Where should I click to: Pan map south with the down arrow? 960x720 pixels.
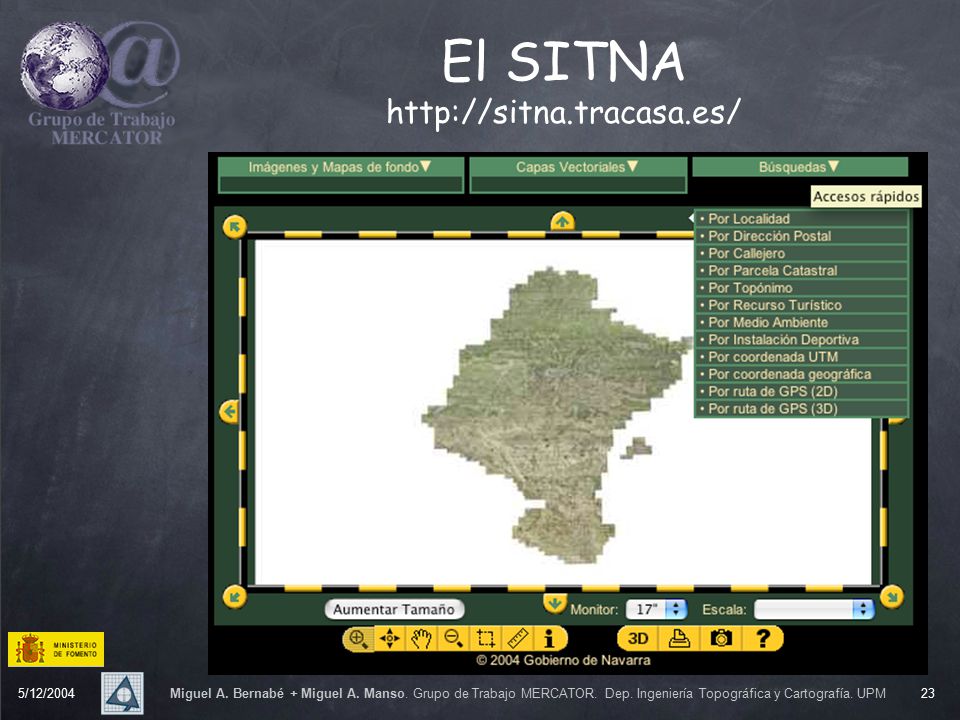[x=555, y=603]
